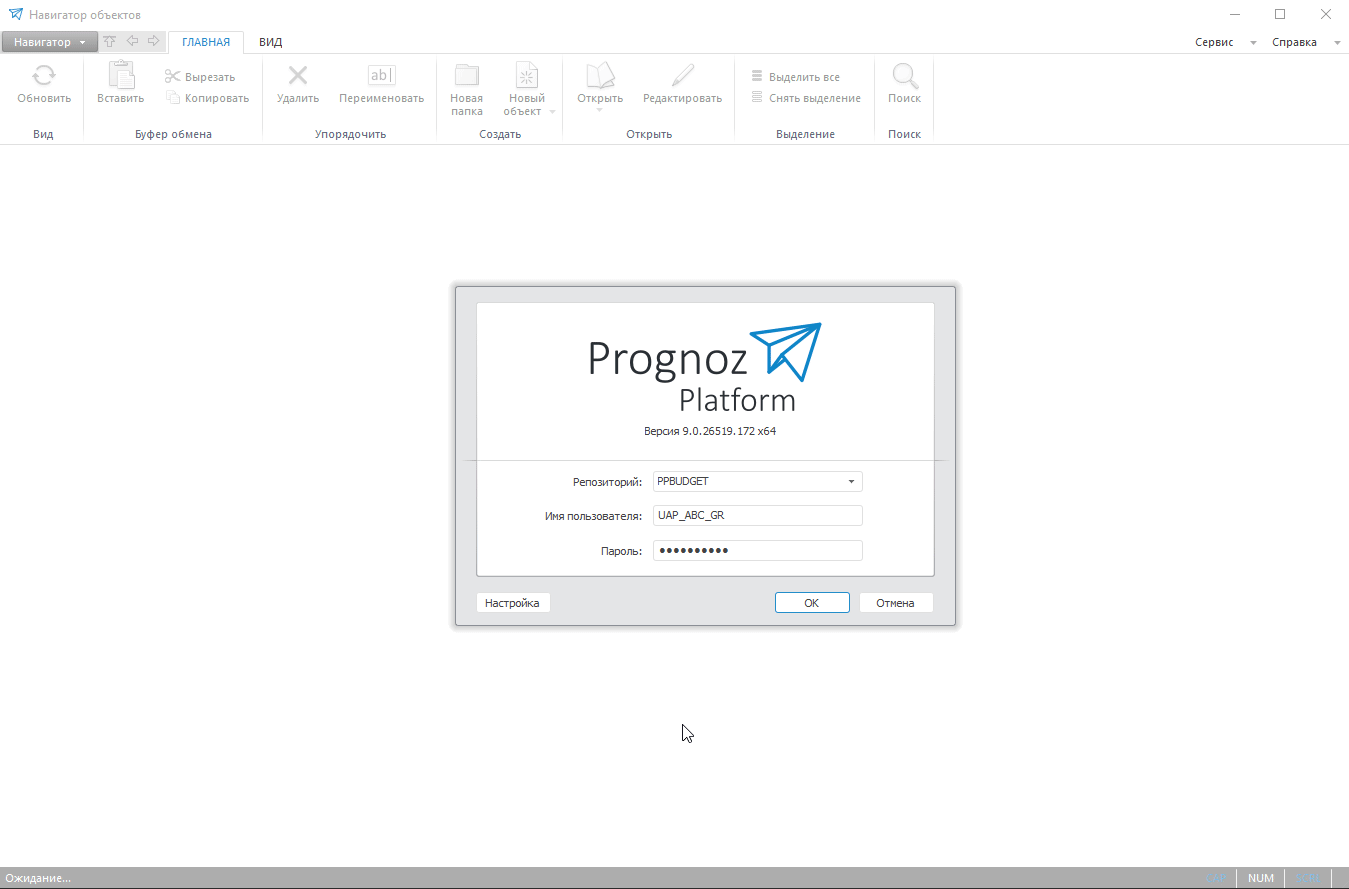Image resolution: width=1349 pixels, height=889 pixels.
Task: Click the Удалить delete icon
Action: (x=298, y=75)
